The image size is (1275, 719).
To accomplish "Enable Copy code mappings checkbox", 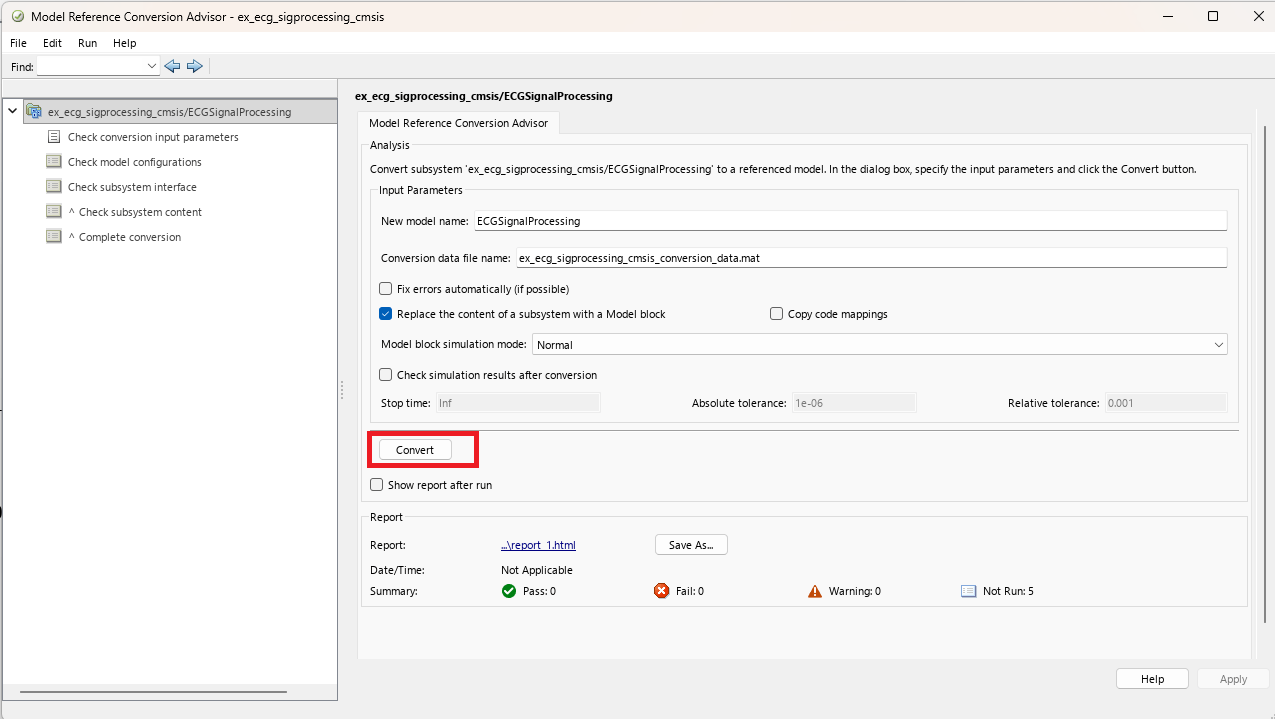I will point(777,314).
